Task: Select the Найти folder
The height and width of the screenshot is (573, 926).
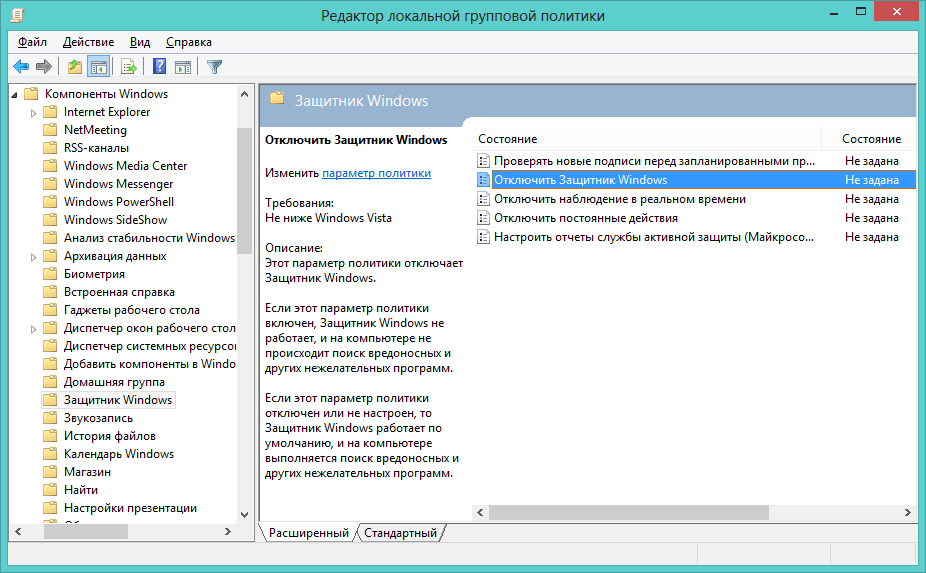Action: pos(81,490)
